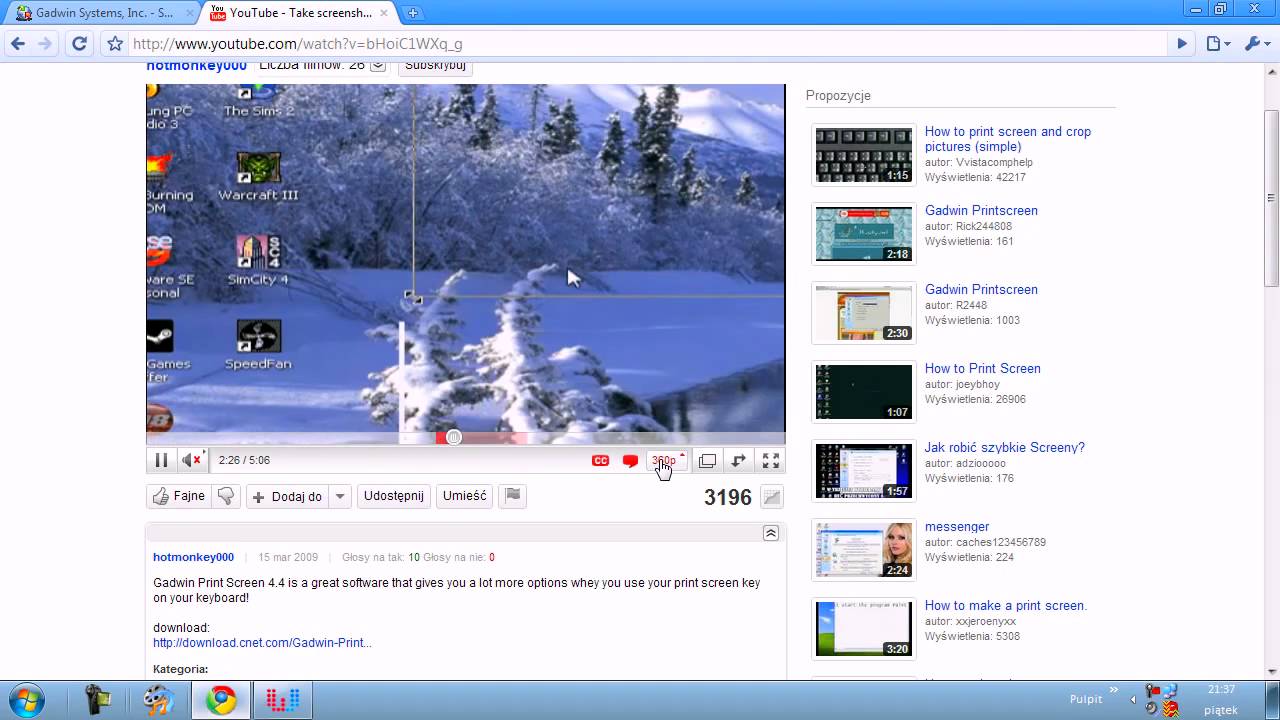This screenshot has height=720, width=1280.
Task: Click the 2:18 Gadwin Printscreen thumbnail
Action: (x=863, y=234)
